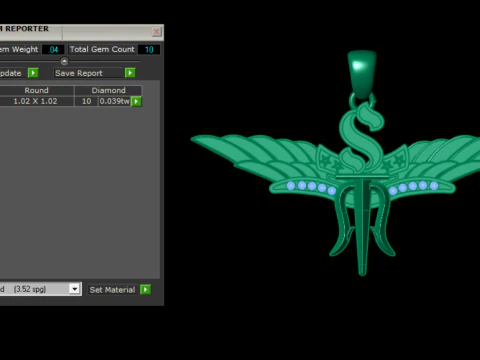The height and width of the screenshot is (360, 480).
Task: Click the central sword blade of the pendant
Action: point(362,227)
